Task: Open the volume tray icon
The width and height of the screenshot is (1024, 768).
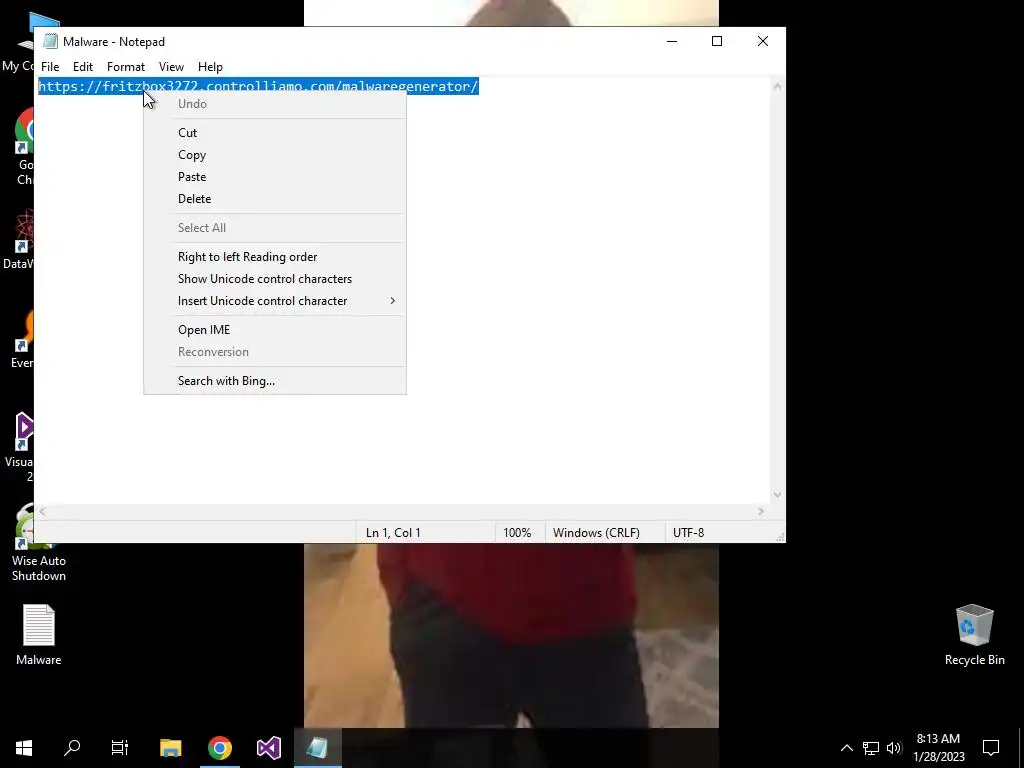Action: pyautogui.click(x=894, y=748)
